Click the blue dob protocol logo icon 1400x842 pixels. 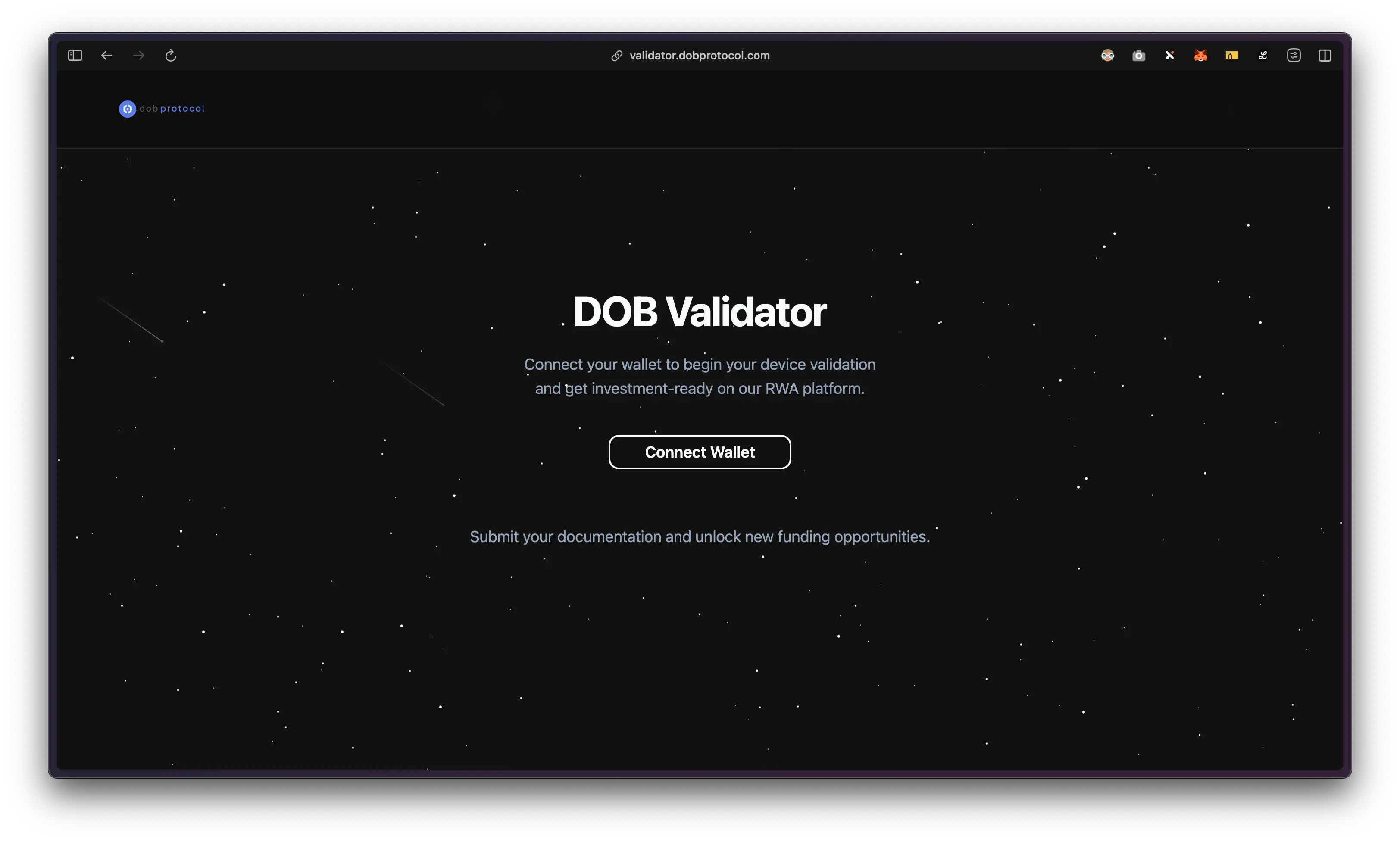point(127,109)
